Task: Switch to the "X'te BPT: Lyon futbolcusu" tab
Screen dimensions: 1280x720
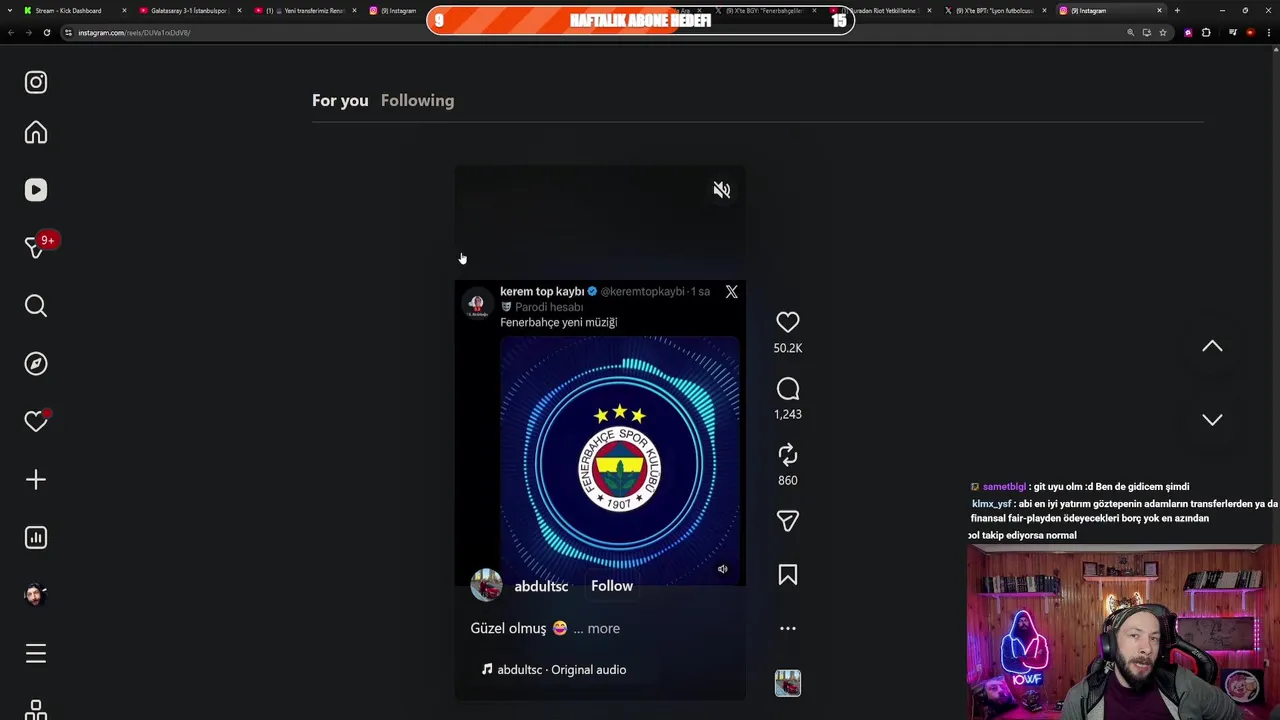Action: point(996,10)
